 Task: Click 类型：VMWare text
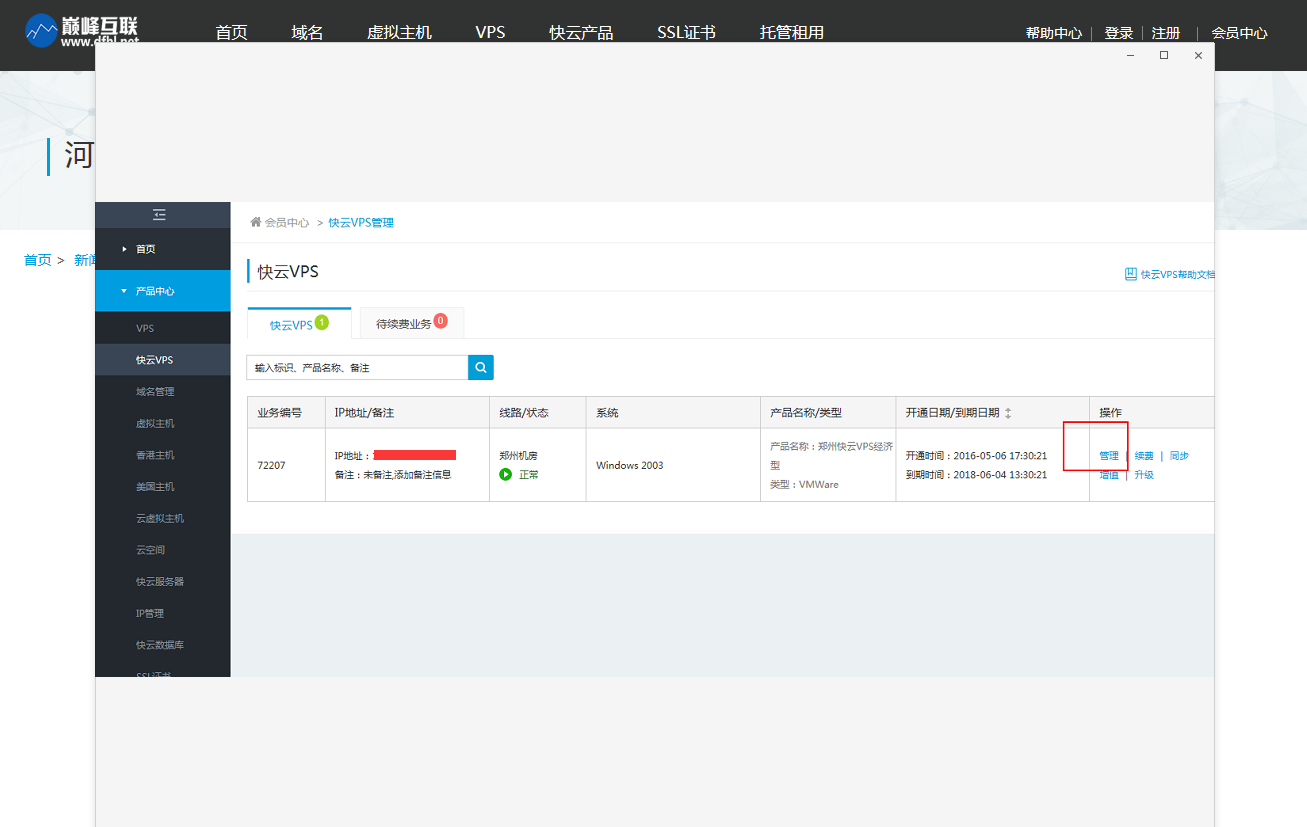coord(804,485)
